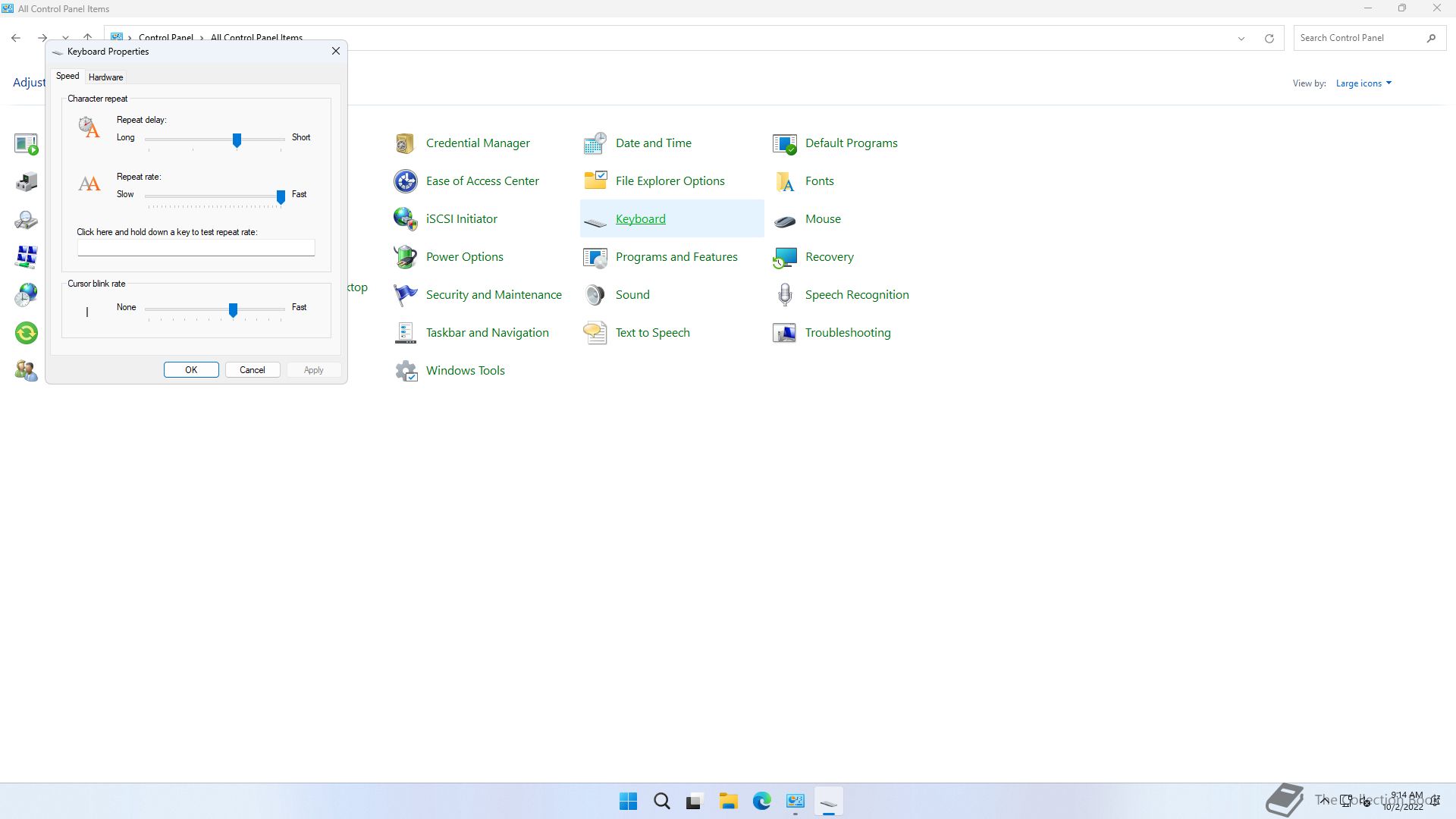The height and width of the screenshot is (819, 1456).
Task: Open the Ease of Access Center icon
Action: [405, 181]
